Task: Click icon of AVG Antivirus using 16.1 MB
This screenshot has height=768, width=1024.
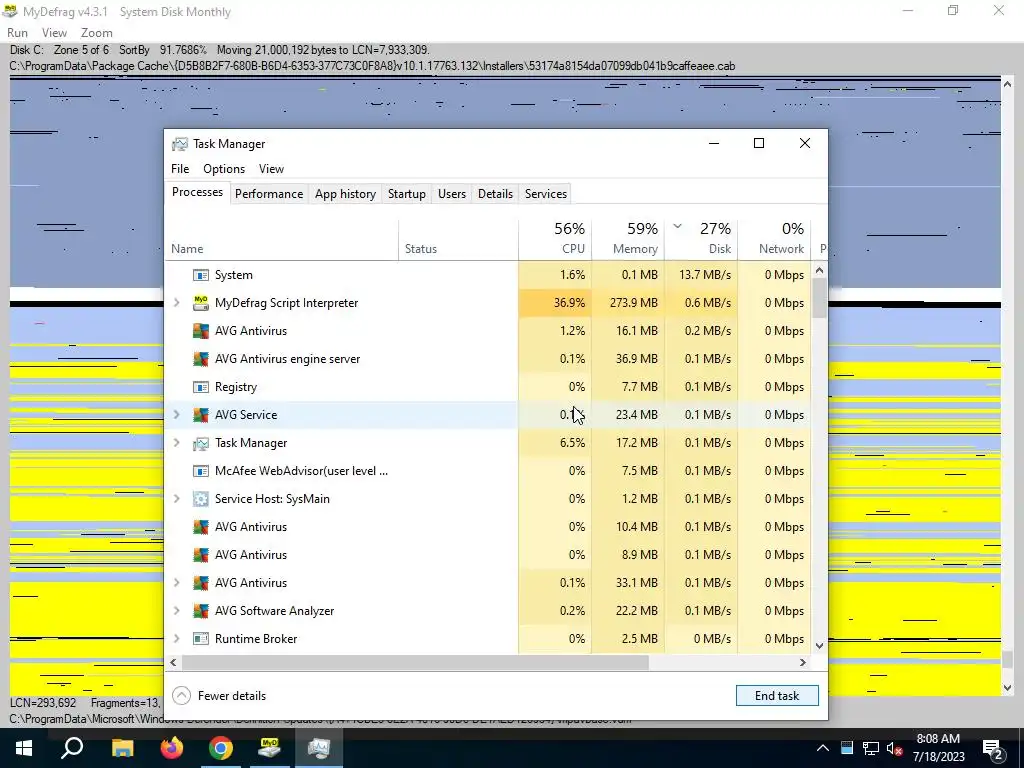Action: pos(200,330)
